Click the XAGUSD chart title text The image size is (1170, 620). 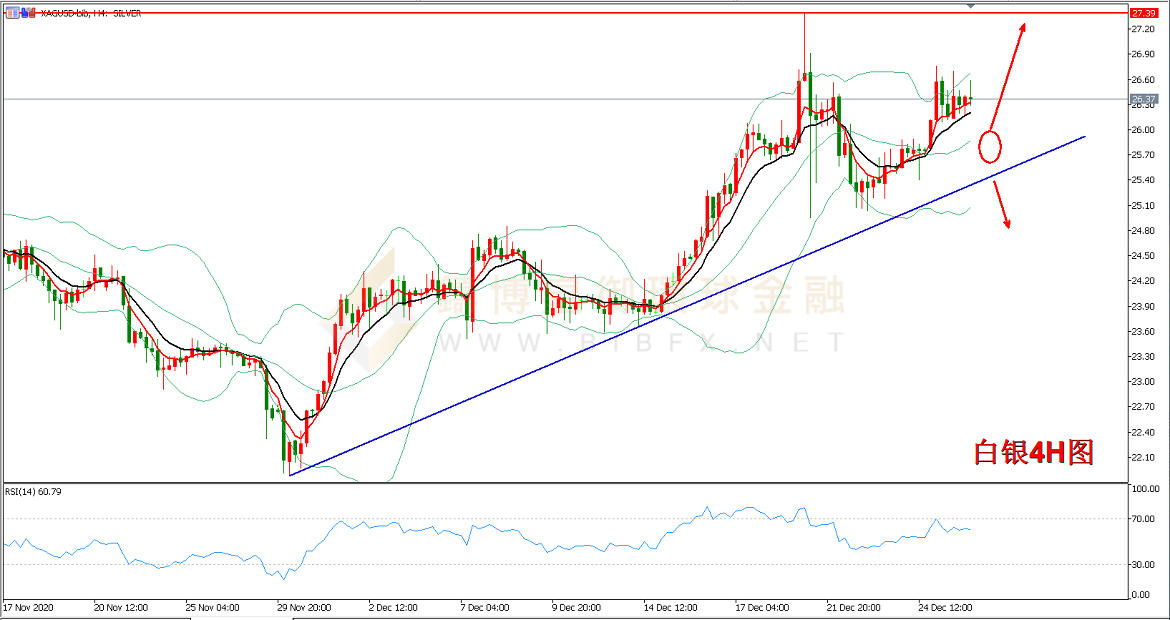tap(89, 13)
